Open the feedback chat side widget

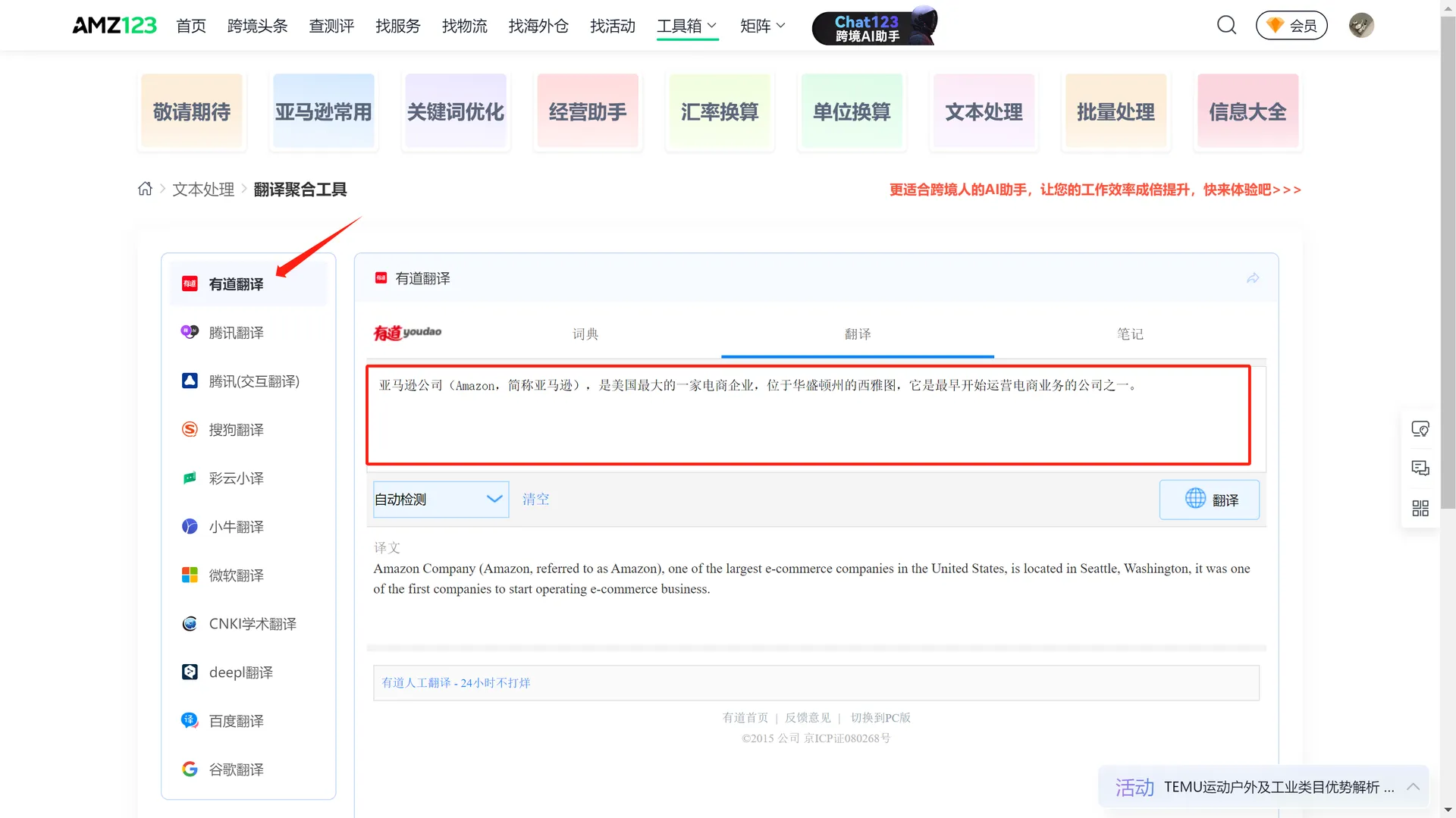click(x=1420, y=469)
